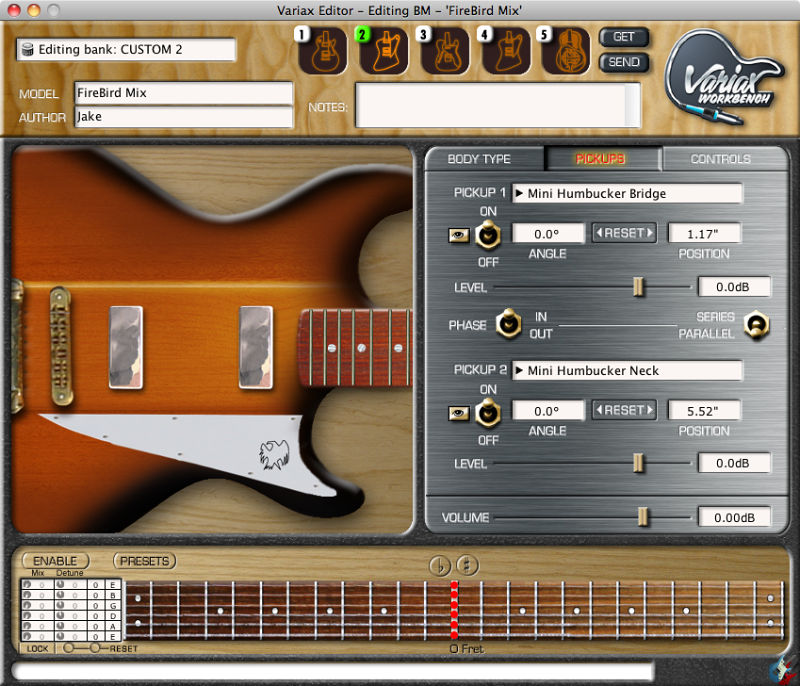Click the VOLUME slider handle
800x686 pixels.
coord(643,517)
